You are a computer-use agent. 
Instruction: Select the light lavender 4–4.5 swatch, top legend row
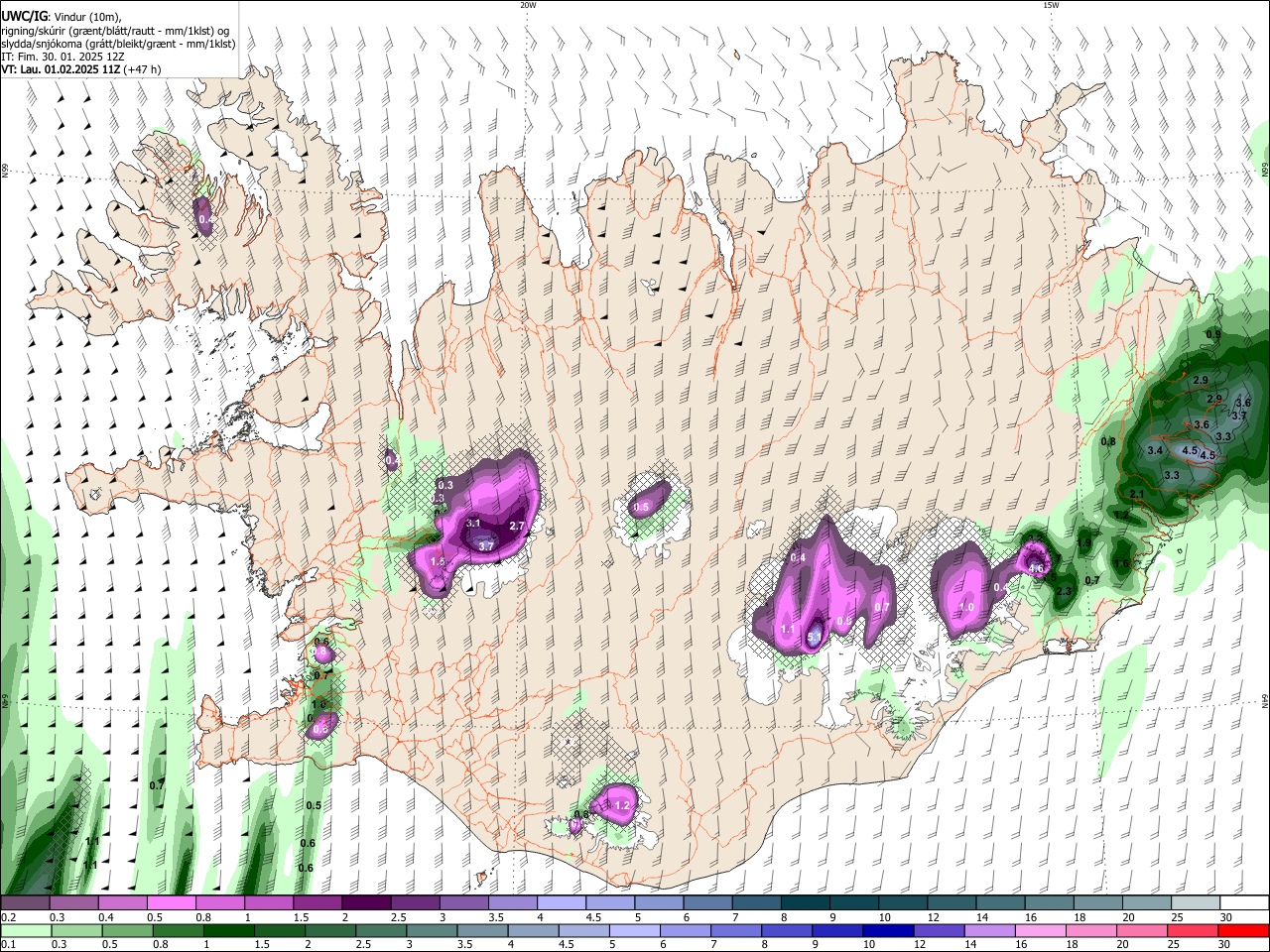coord(562,903)
